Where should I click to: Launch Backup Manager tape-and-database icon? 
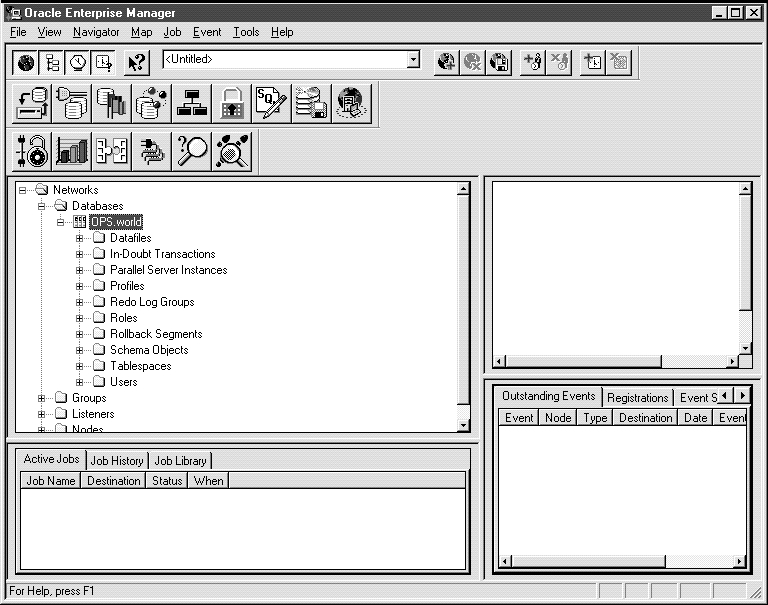[31, 103]
